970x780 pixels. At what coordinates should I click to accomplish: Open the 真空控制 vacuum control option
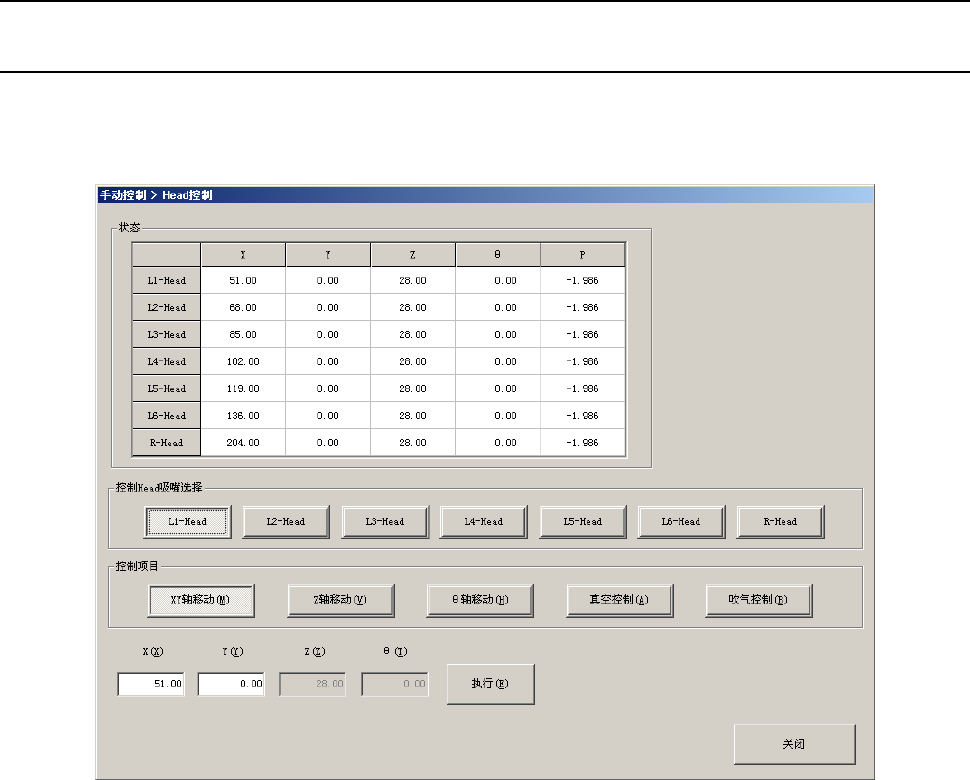coord(619,600)
